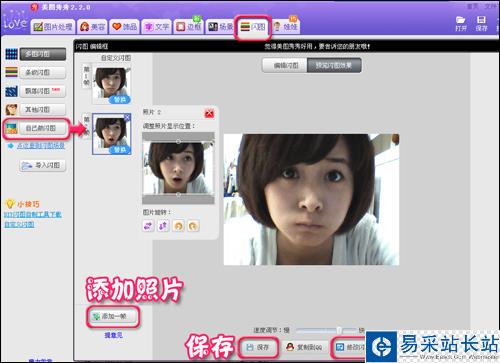Select the 闪图 tab
This screenshot has width=500, height=363.
[252, 27]
